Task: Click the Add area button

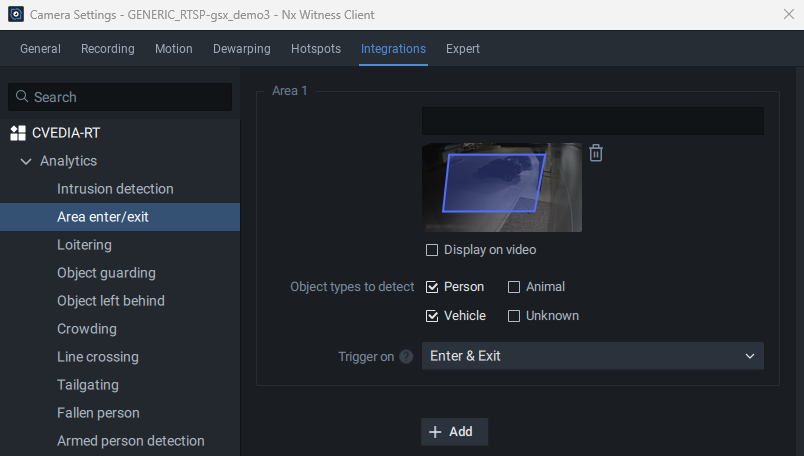Action: (454, 432)
